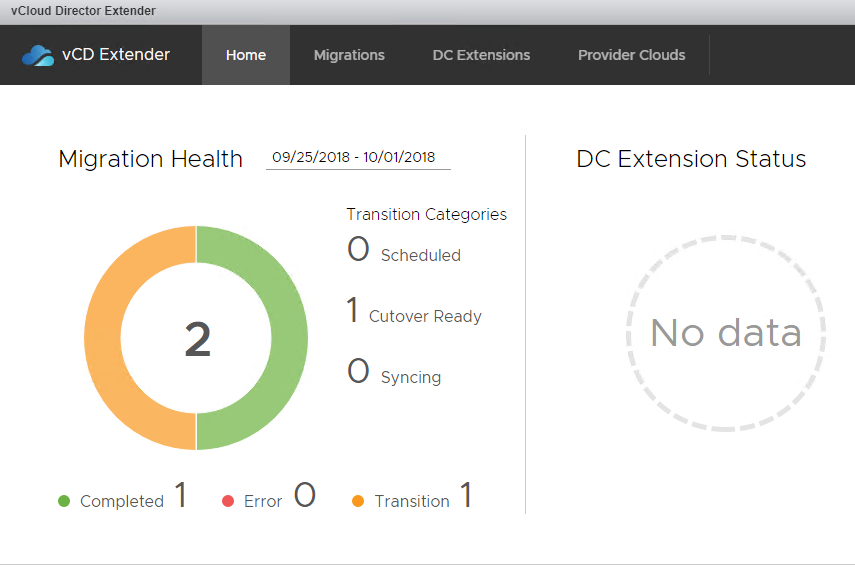
Task: Click the vCD Extender brand text
Action: pos(116,55)
